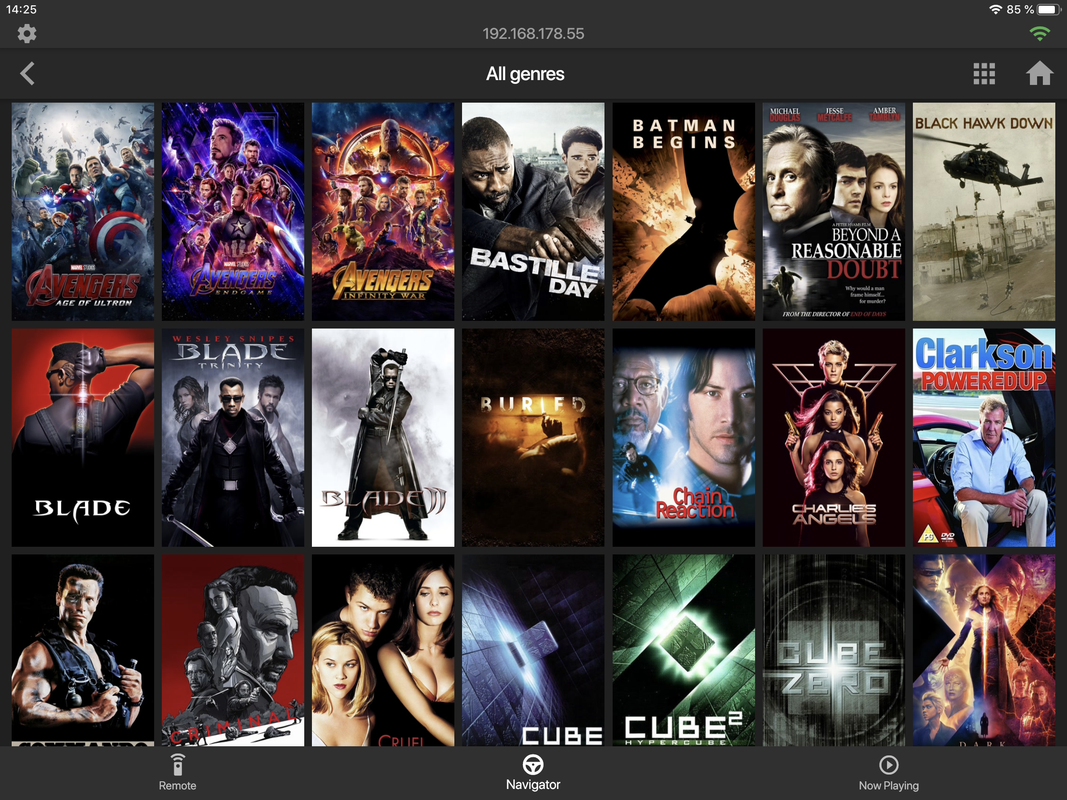This screenshot has height=800, width=1067.
Task: Open the first Blade poster
Action: coord(83,437)
